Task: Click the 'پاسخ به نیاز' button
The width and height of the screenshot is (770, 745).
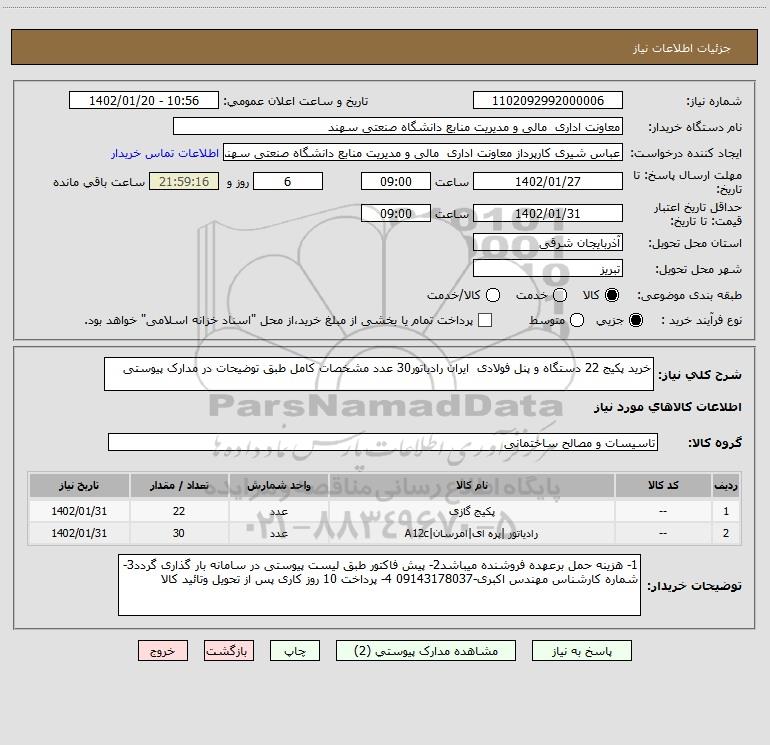Action: tap(581, 651)
